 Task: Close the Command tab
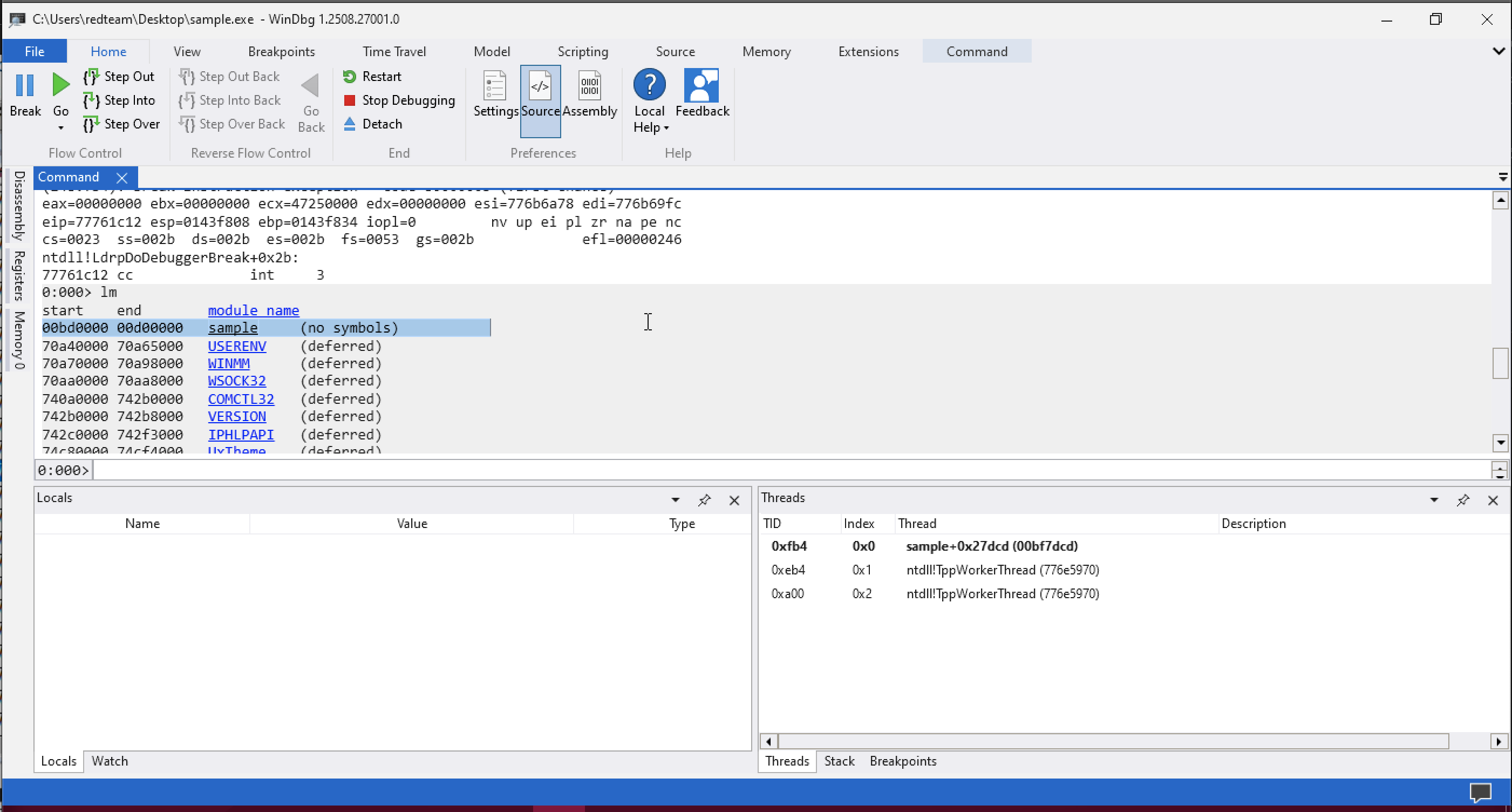click(x=121, y=177)
